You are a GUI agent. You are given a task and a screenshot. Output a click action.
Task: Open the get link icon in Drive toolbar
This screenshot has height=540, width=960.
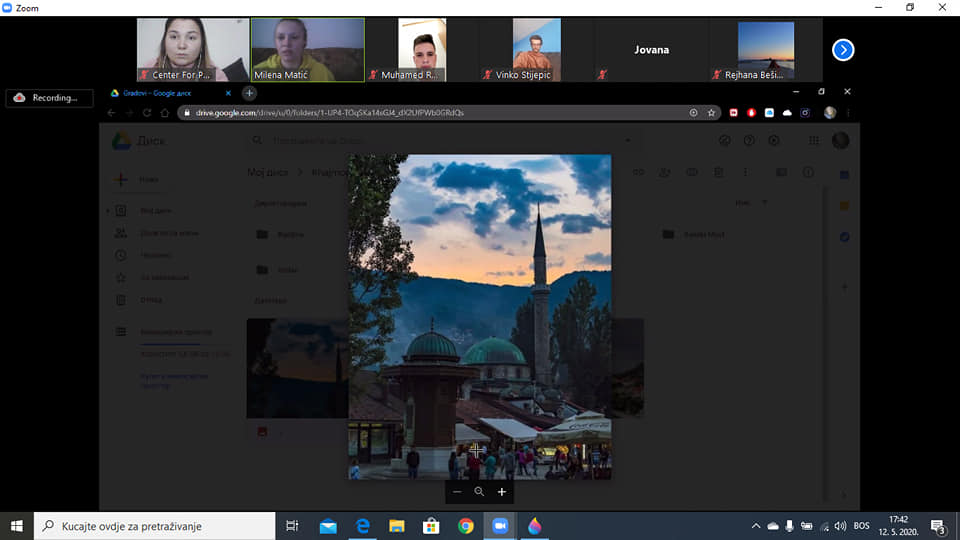click(639, 173)
